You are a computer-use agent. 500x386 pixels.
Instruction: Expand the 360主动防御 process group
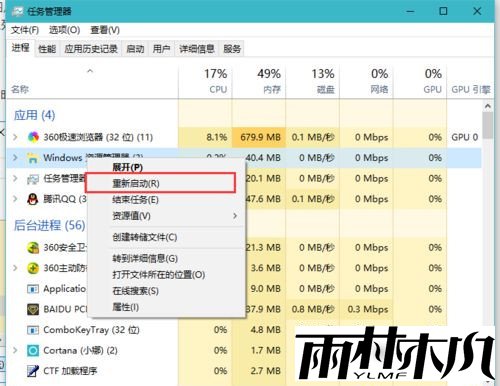click(x=15, y=268)
